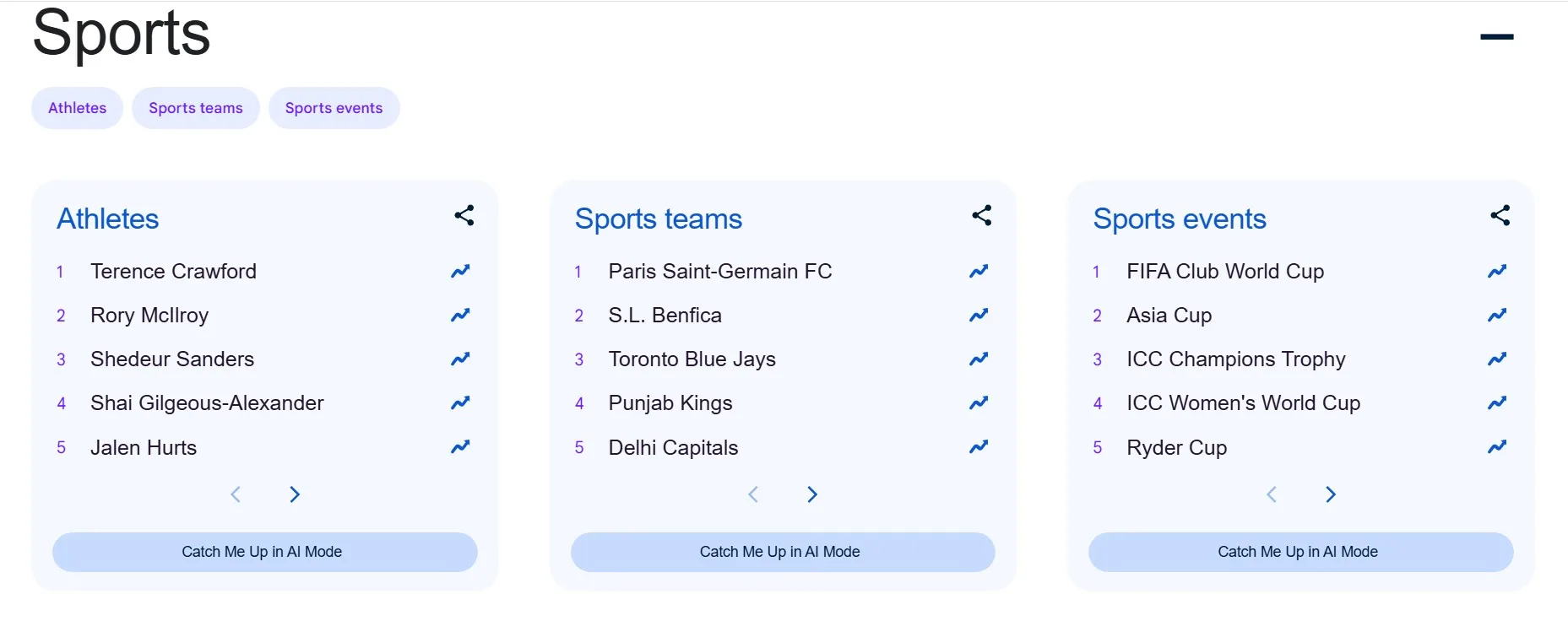Advance to next Sports events page
1568x621 pixels.
click(1331, 494)
